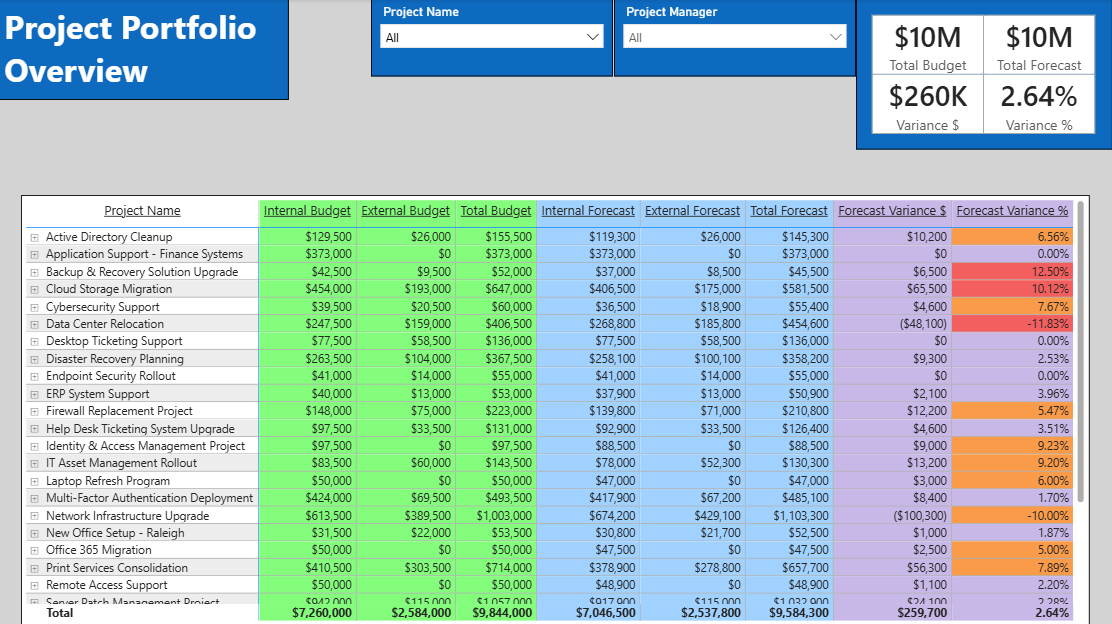Sort by External Forecast column header

click(x=692, y=211)
